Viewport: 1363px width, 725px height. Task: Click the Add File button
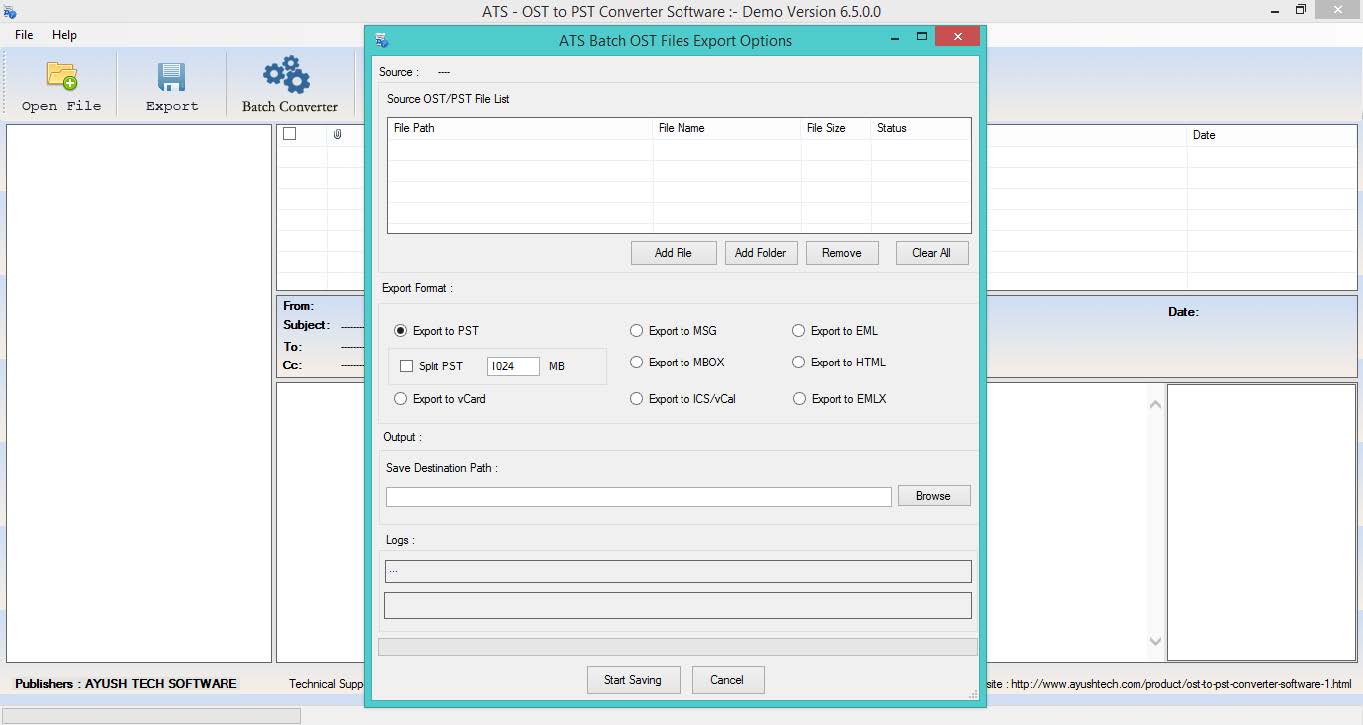pos(673,253)
